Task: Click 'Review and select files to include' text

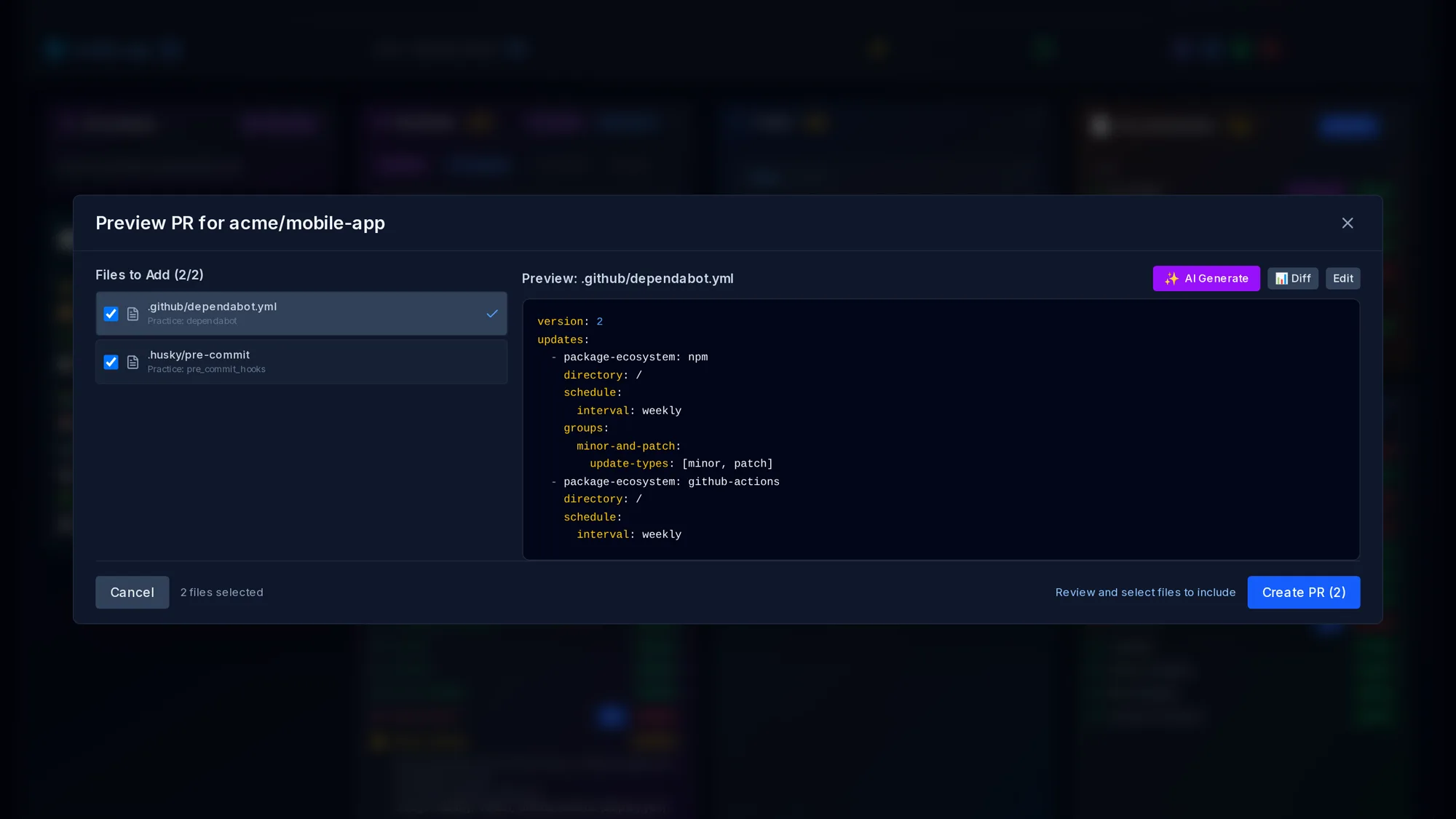Action: [1145, 592]
